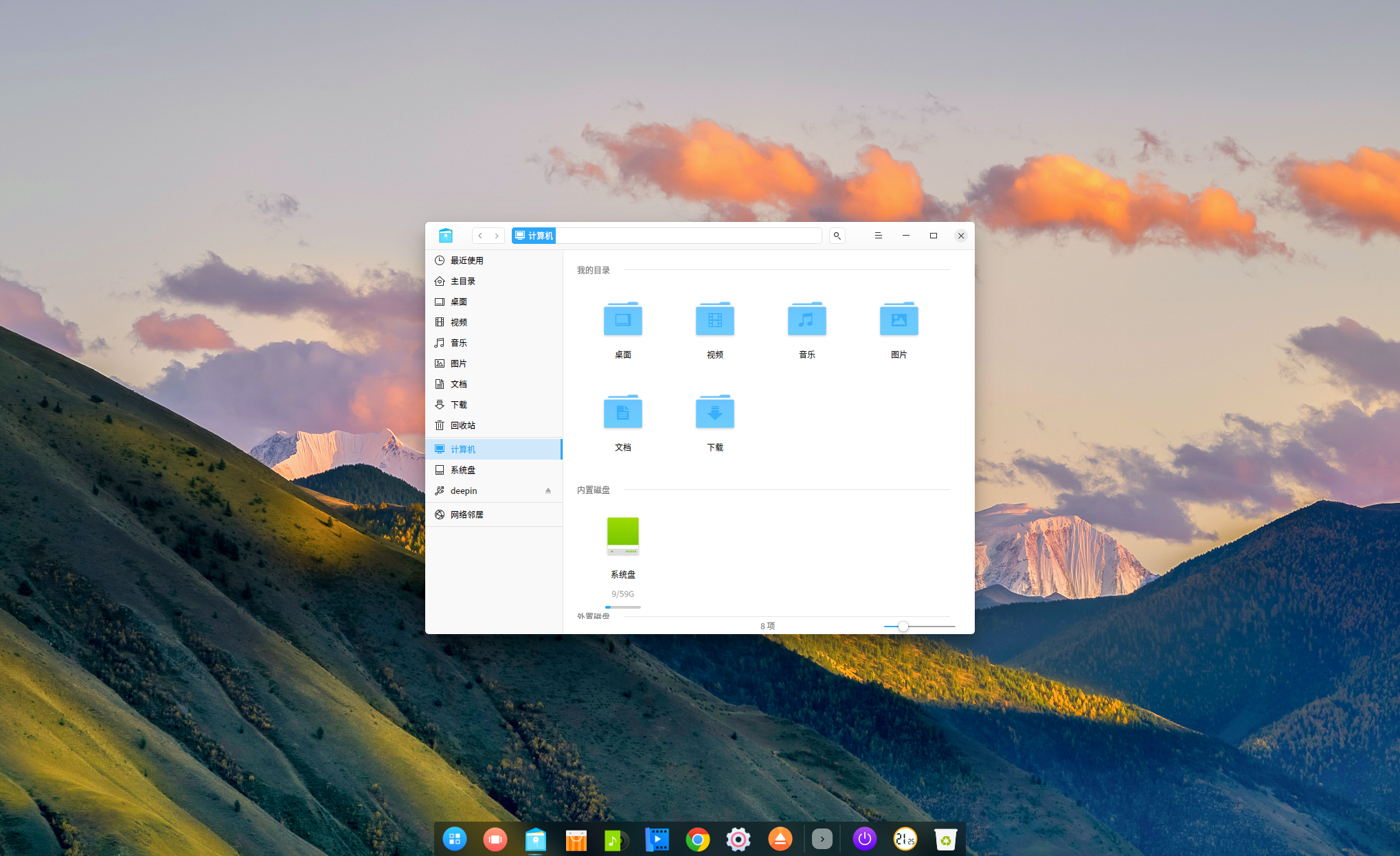Expand the dock arrow tray button
The width and height of the screenshot is (1400, 856).
[x=822, y=839]
